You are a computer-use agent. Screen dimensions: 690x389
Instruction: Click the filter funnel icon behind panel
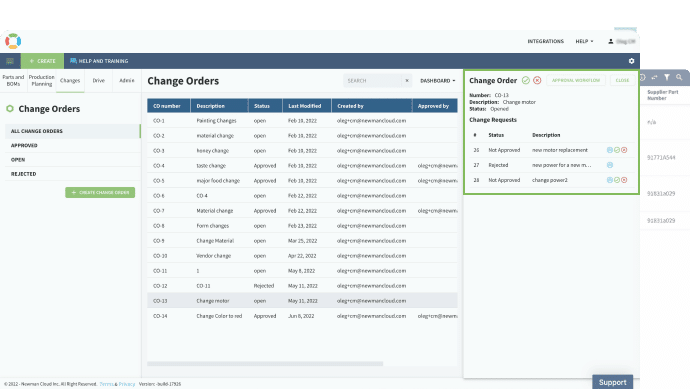point(667,77)
